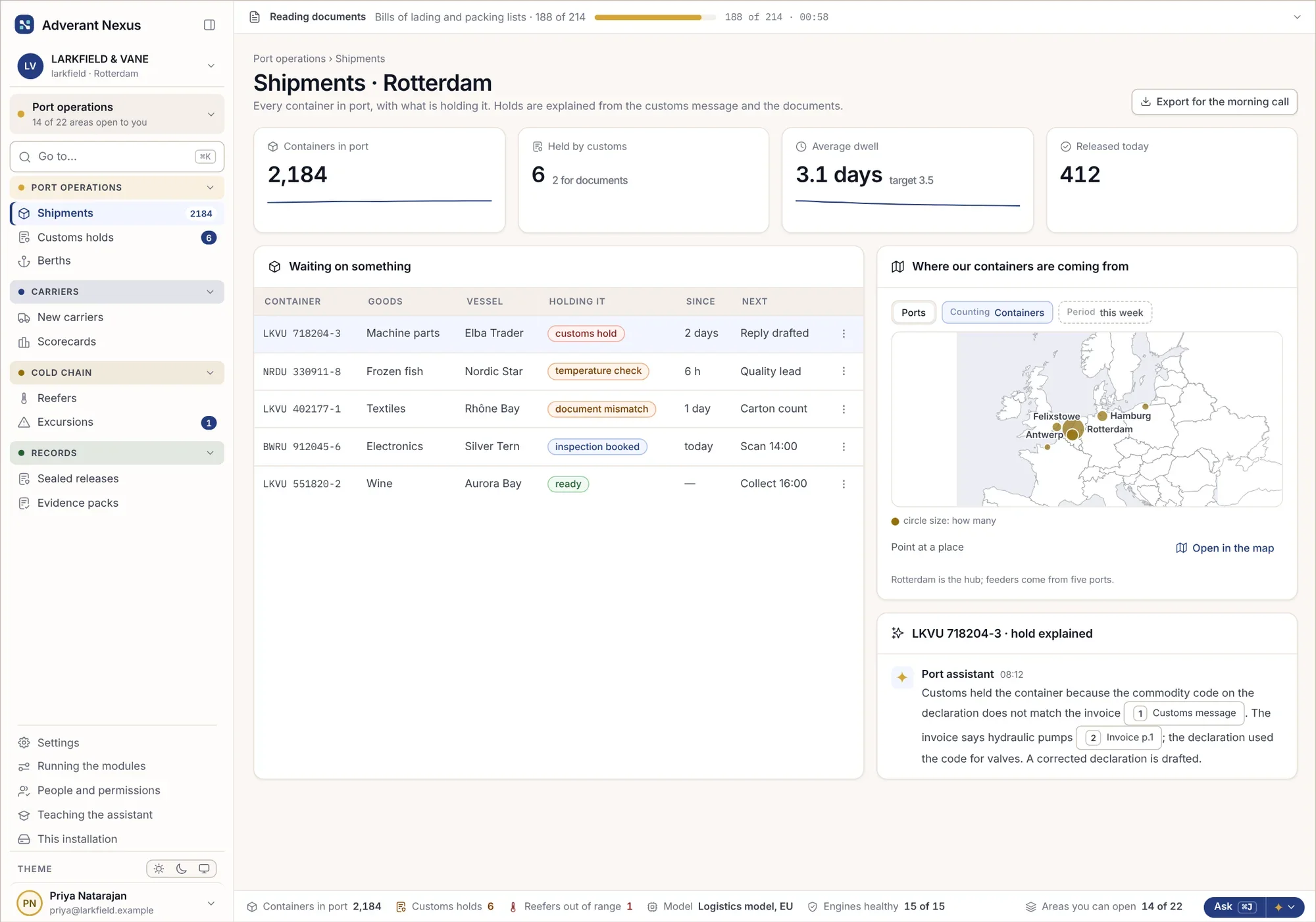1316x922 pixels.
Task: Expand the Reading documents progress bar chevron
Action: tap(1297, 17)
